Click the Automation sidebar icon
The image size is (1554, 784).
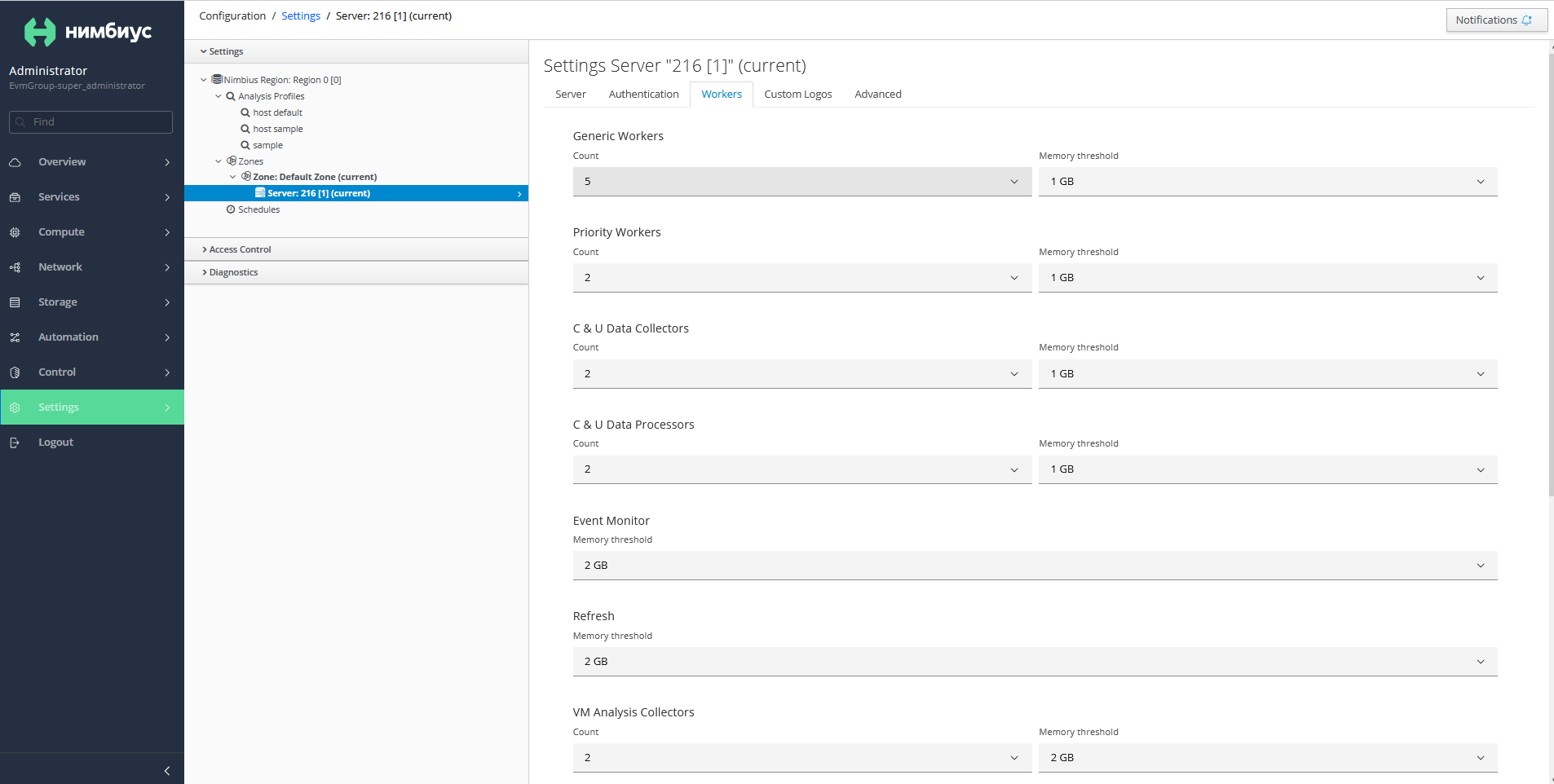[15, 337]
